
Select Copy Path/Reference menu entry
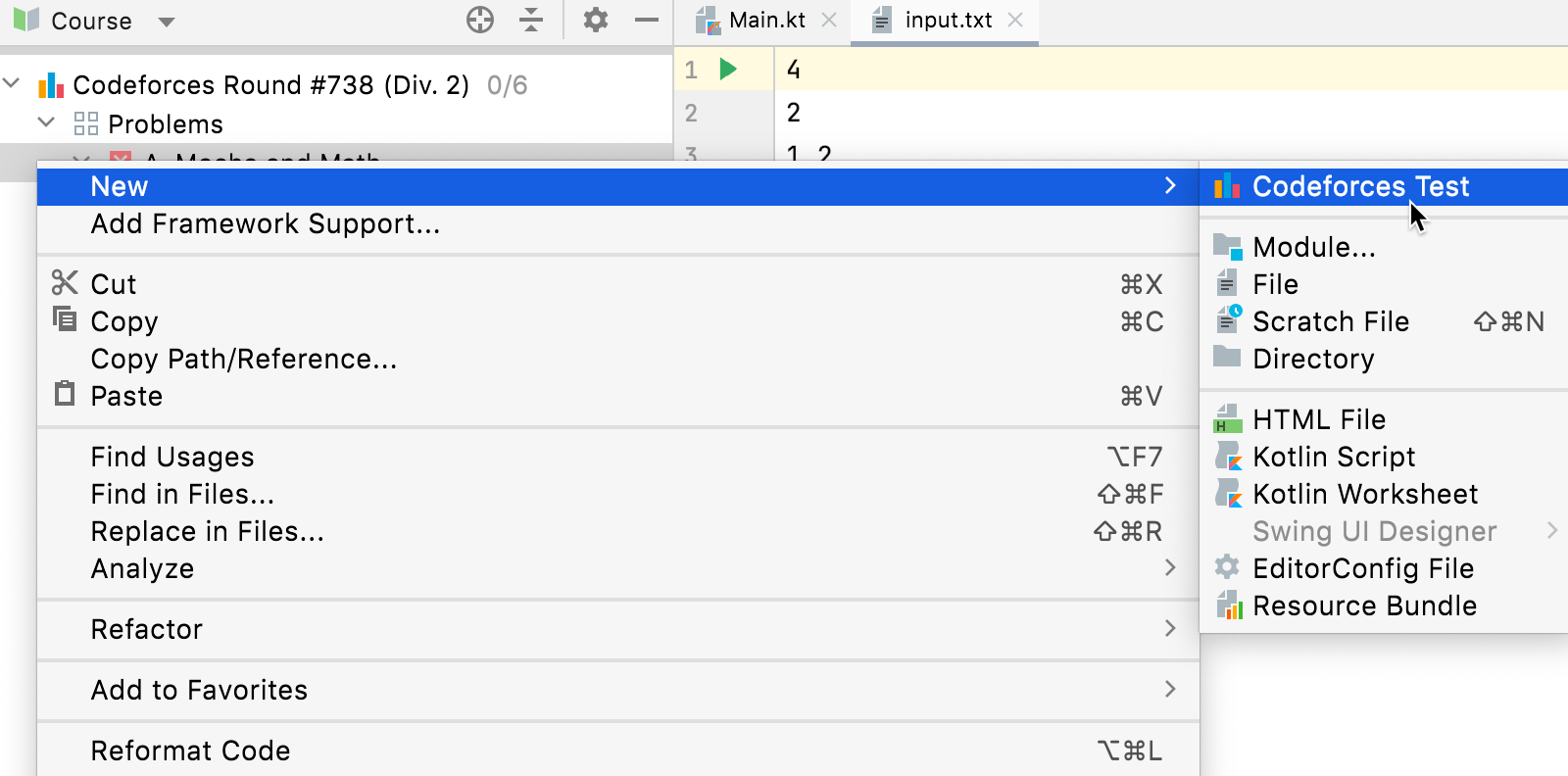pos(243,359)
